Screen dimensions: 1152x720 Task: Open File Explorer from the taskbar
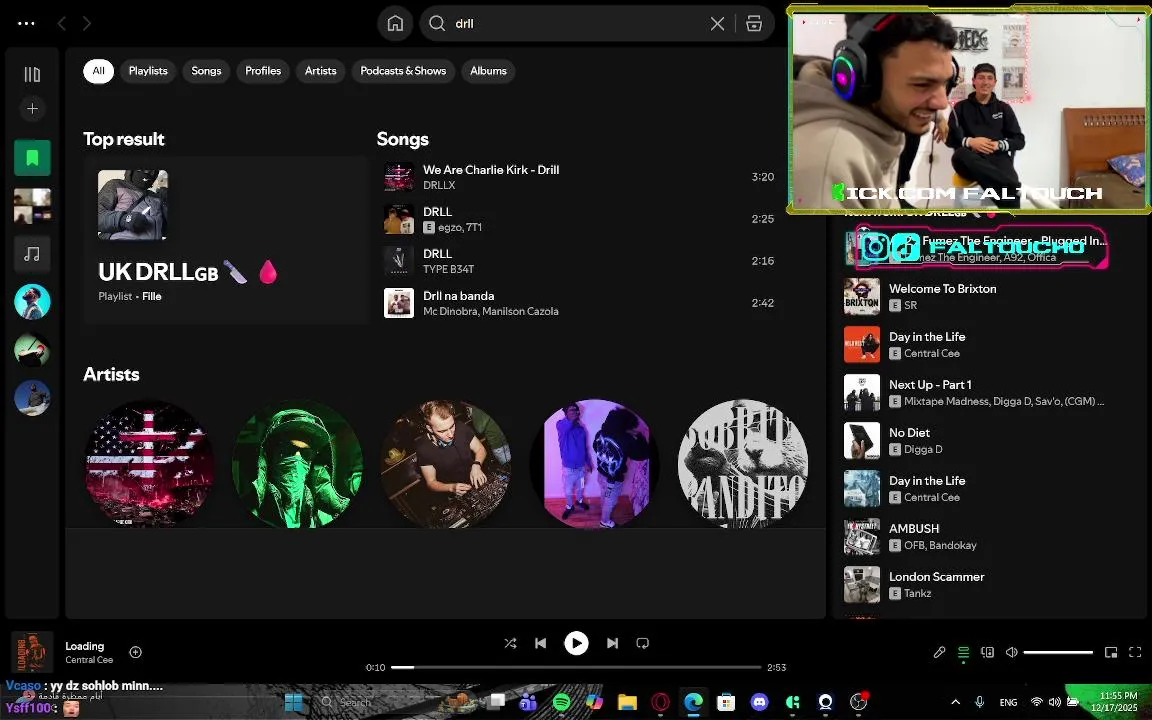[x=627, y=702]
